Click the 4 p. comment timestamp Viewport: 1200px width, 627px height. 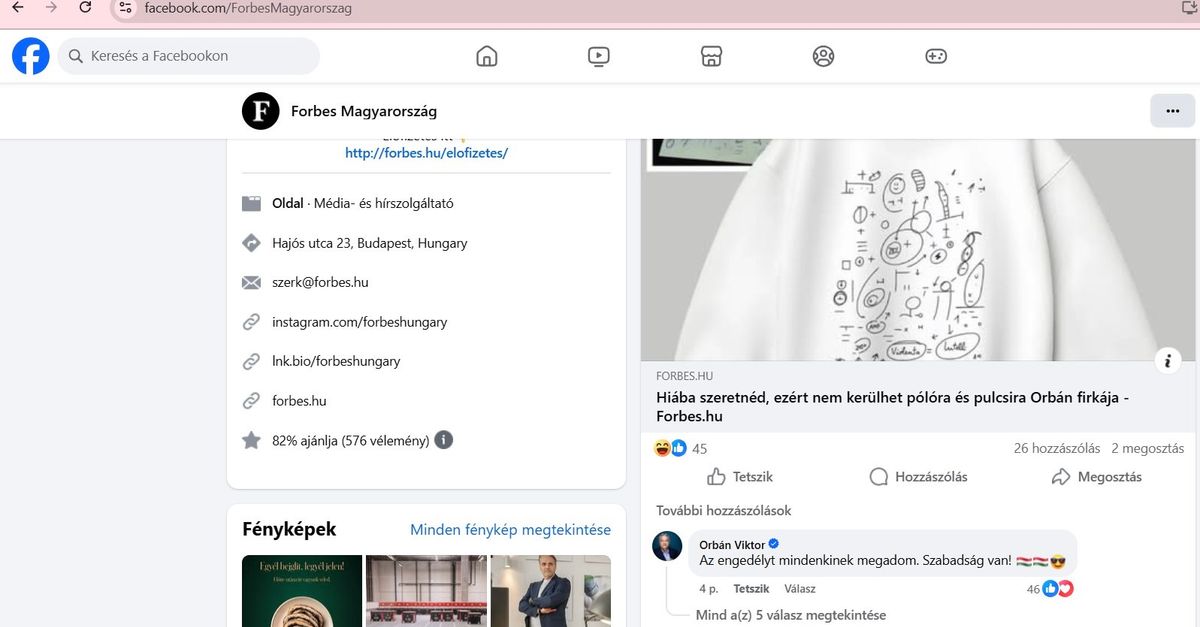tap(709, 589)
